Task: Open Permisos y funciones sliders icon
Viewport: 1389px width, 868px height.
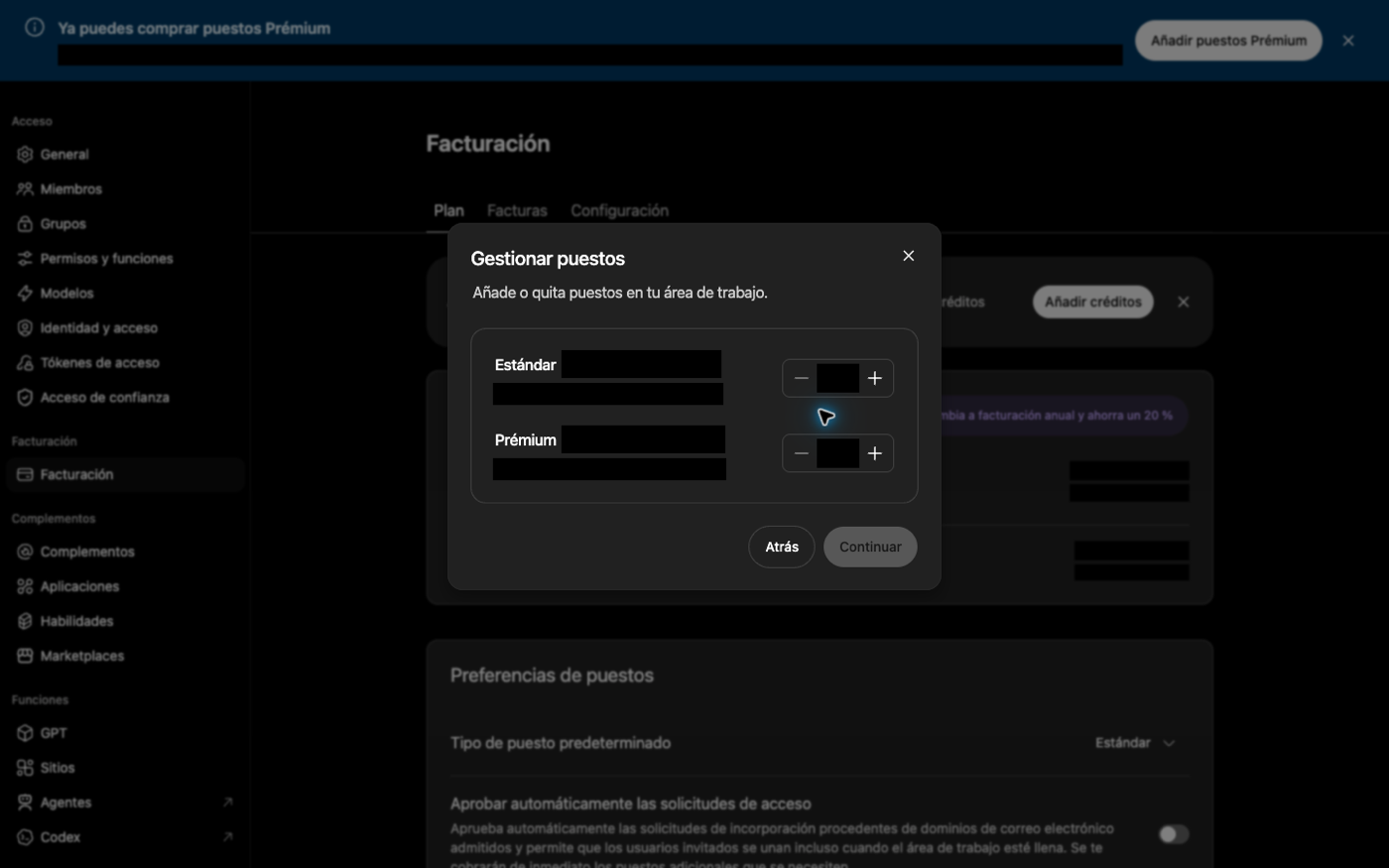Action: tap(25, 259)
